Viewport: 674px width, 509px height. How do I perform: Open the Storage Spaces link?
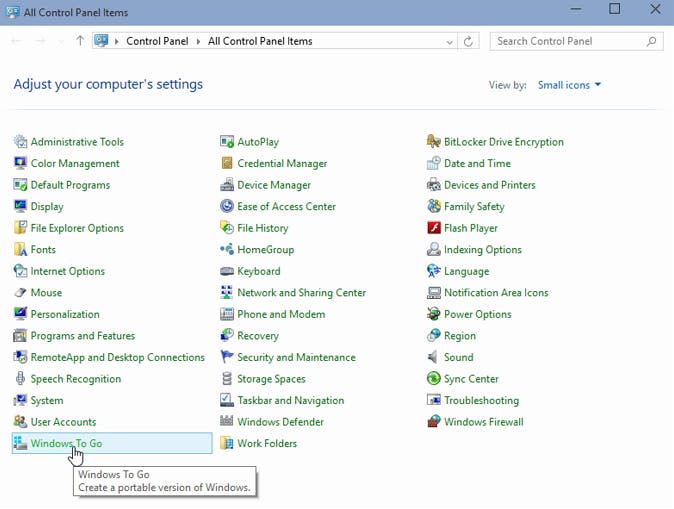point(271,378)
